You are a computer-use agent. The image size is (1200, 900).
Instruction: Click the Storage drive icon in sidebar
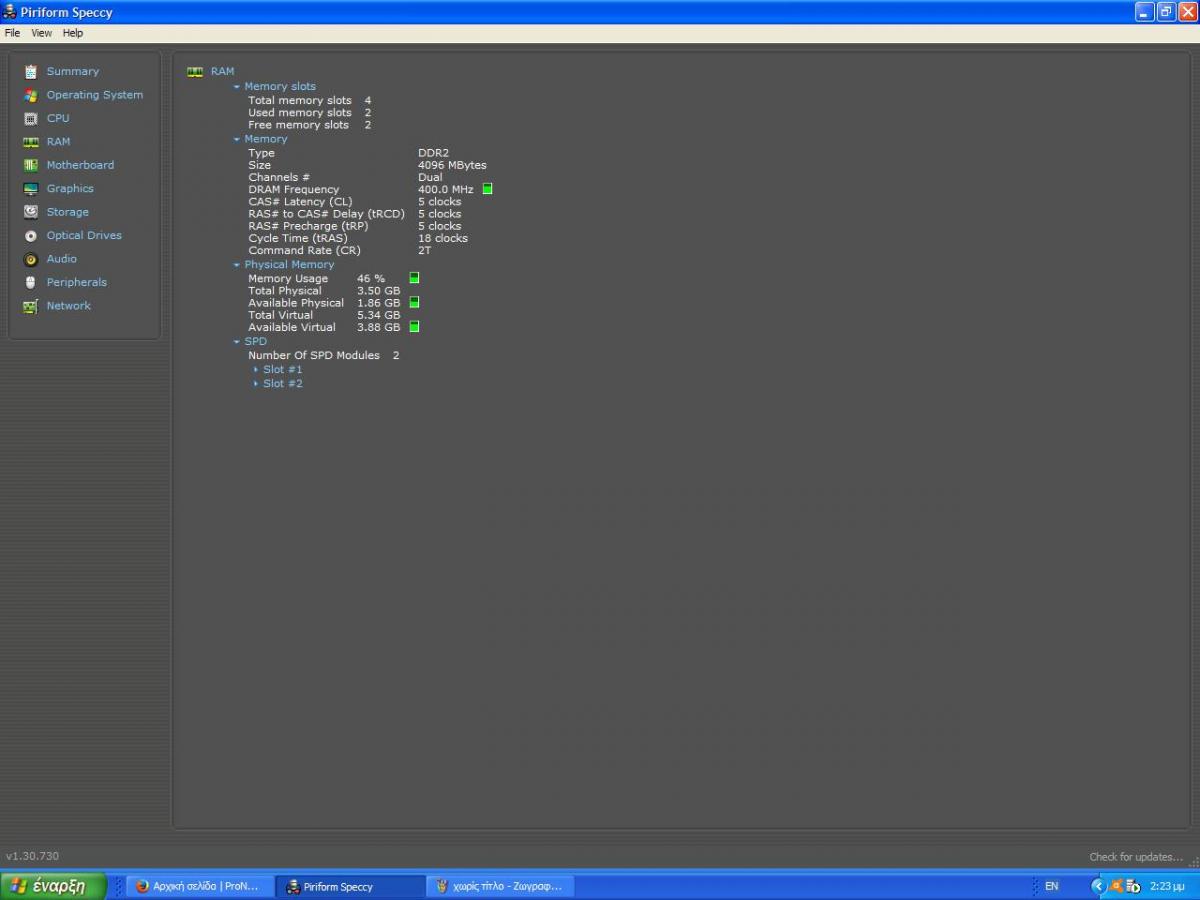(30, 212)
